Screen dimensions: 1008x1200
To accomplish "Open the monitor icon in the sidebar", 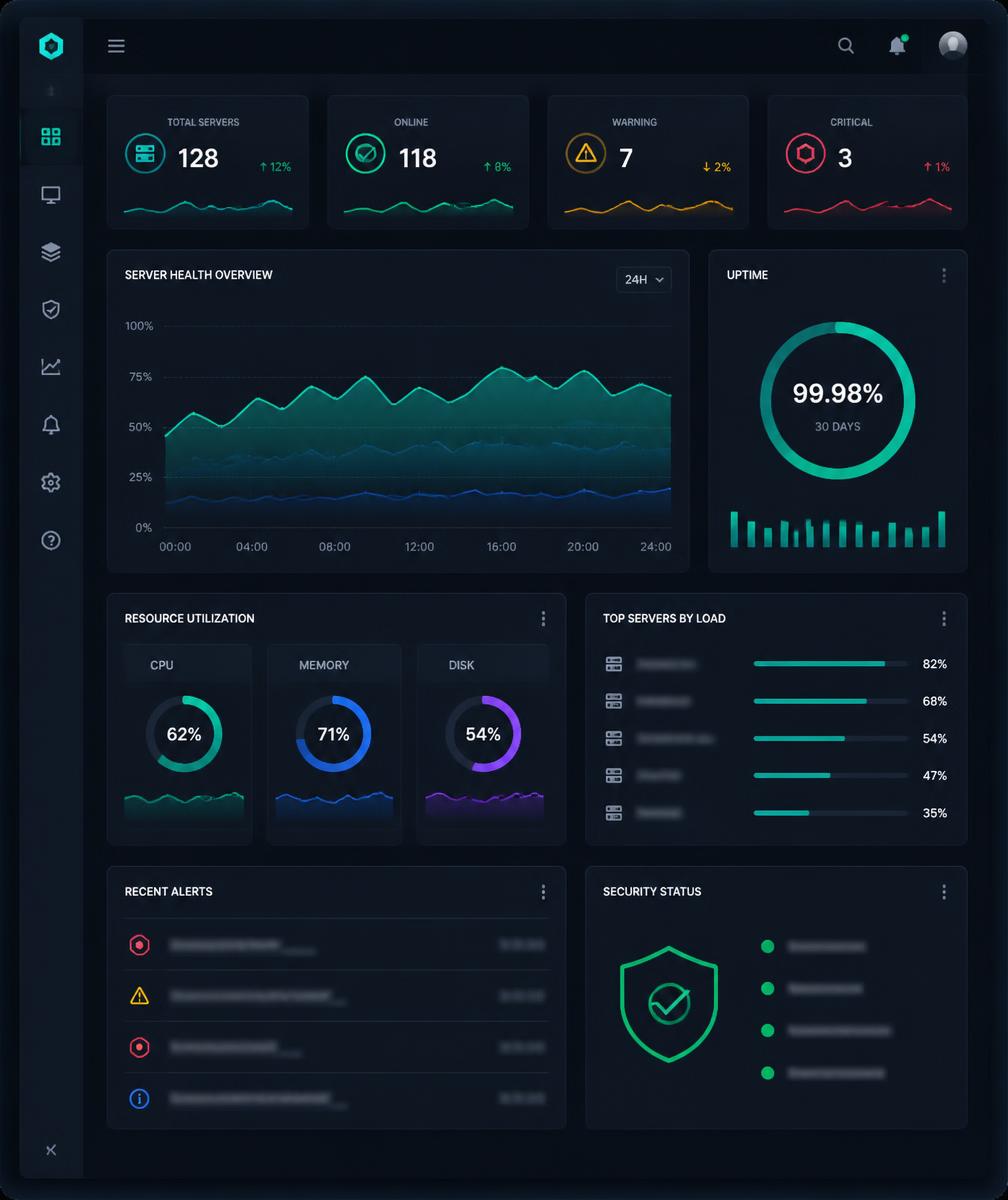I will 51,195.
